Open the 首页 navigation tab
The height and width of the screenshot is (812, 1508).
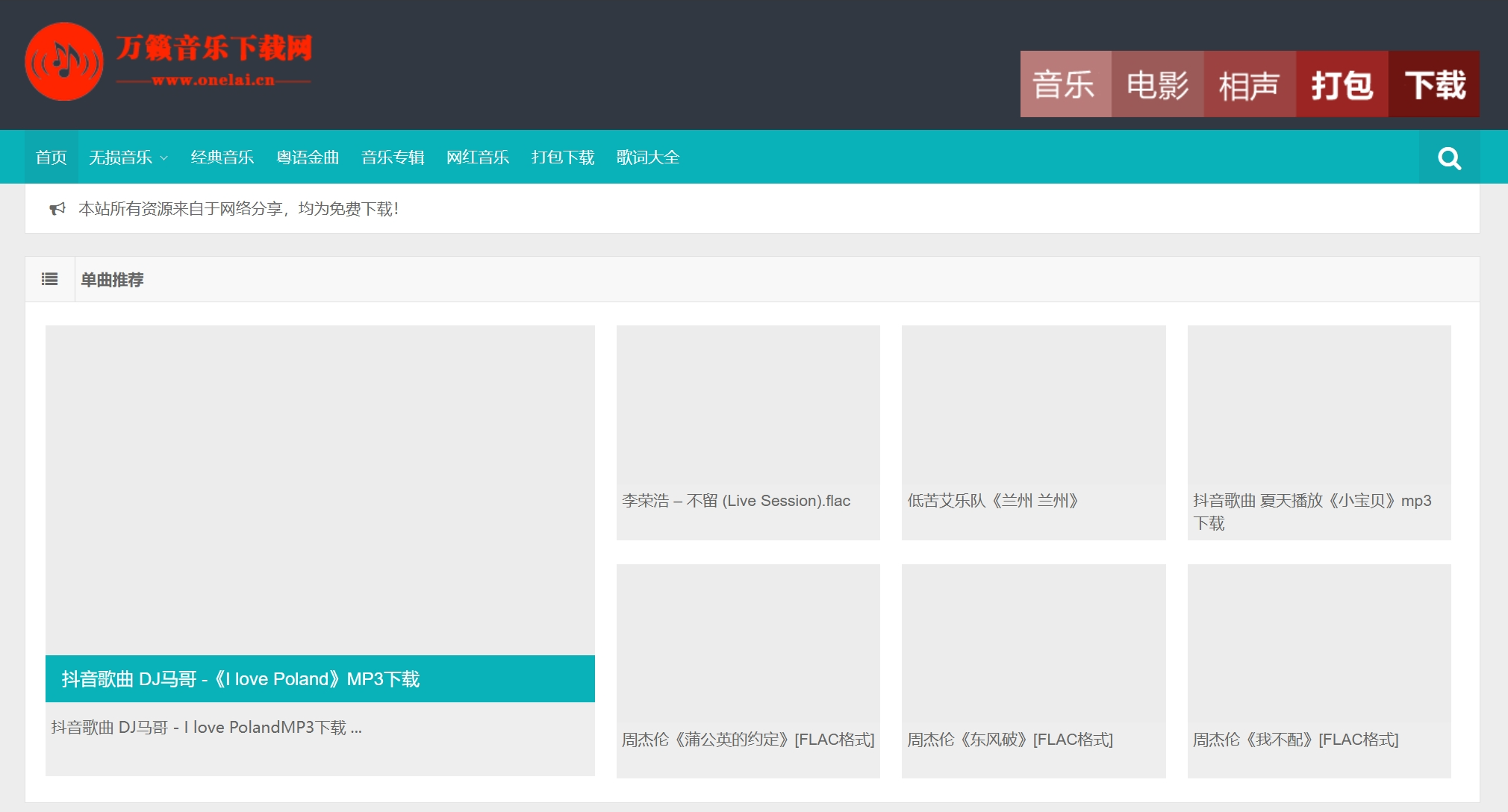(51, 157)
